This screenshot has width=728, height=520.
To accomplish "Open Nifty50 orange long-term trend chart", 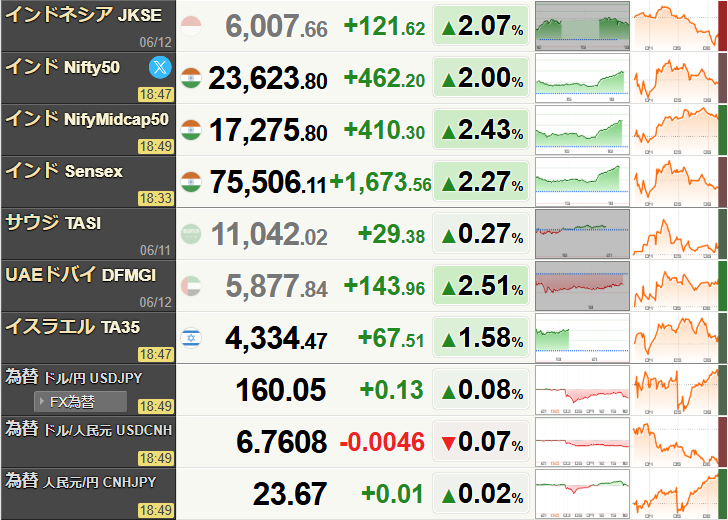I will 676,78.
